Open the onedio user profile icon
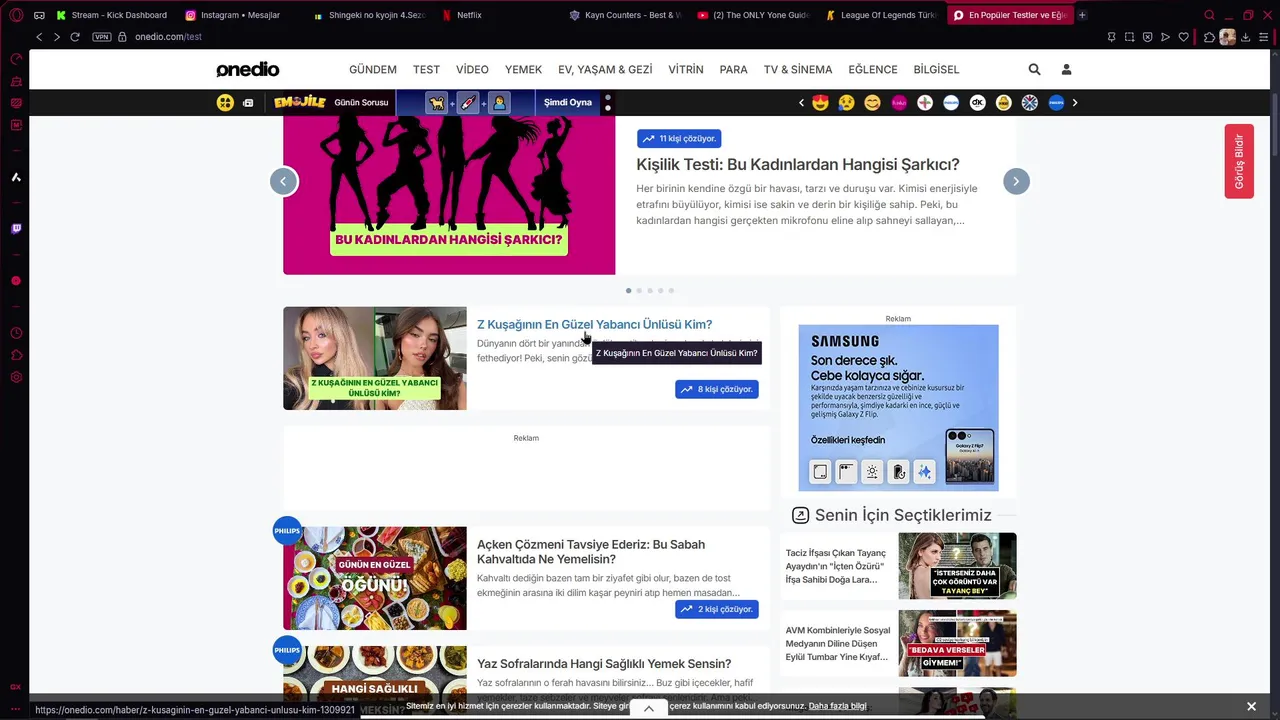The image size is (1280, 720). point(1066,69)
